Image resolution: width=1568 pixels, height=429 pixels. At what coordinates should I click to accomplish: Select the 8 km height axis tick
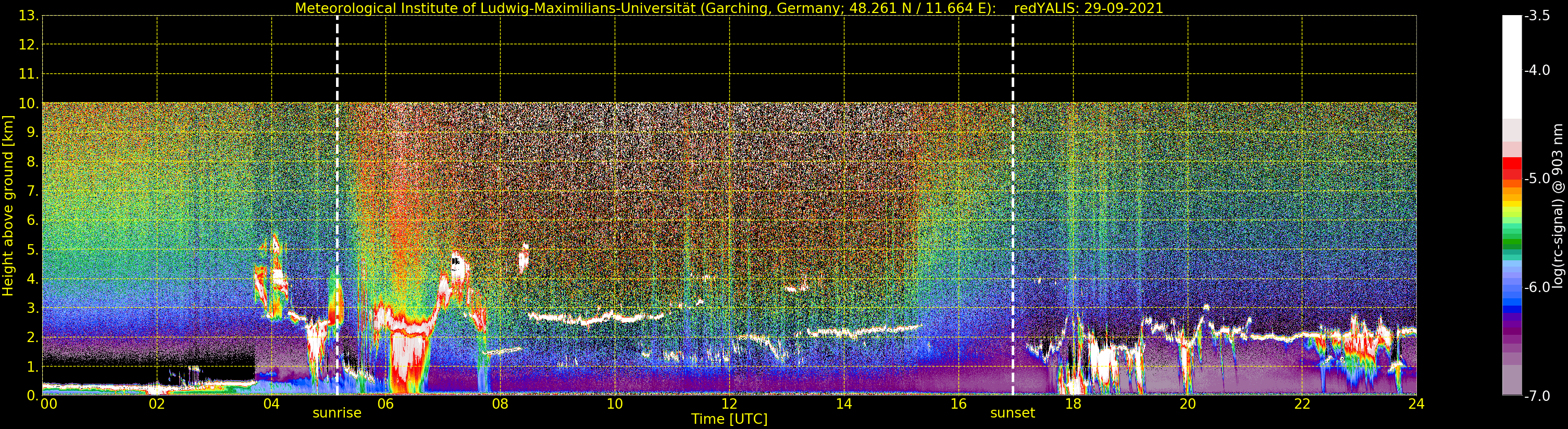tap(32, 162)
